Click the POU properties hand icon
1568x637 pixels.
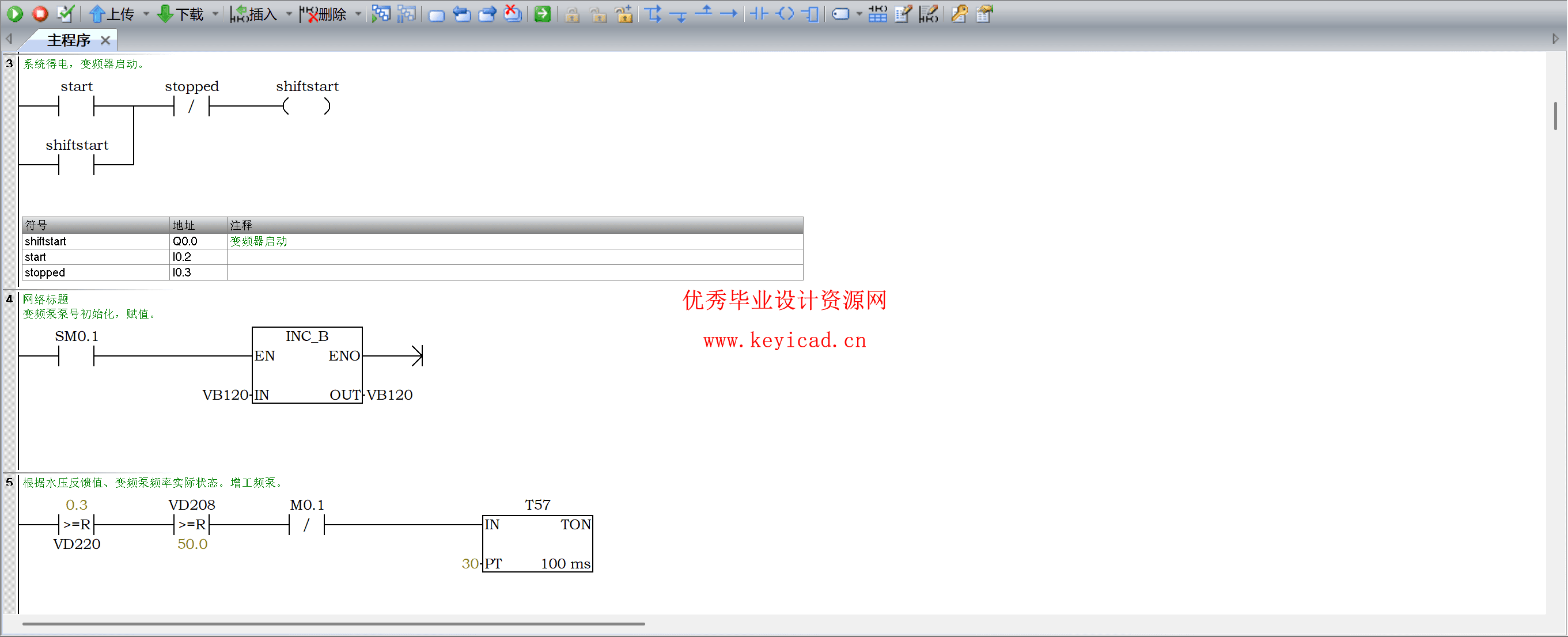[985, 13]
